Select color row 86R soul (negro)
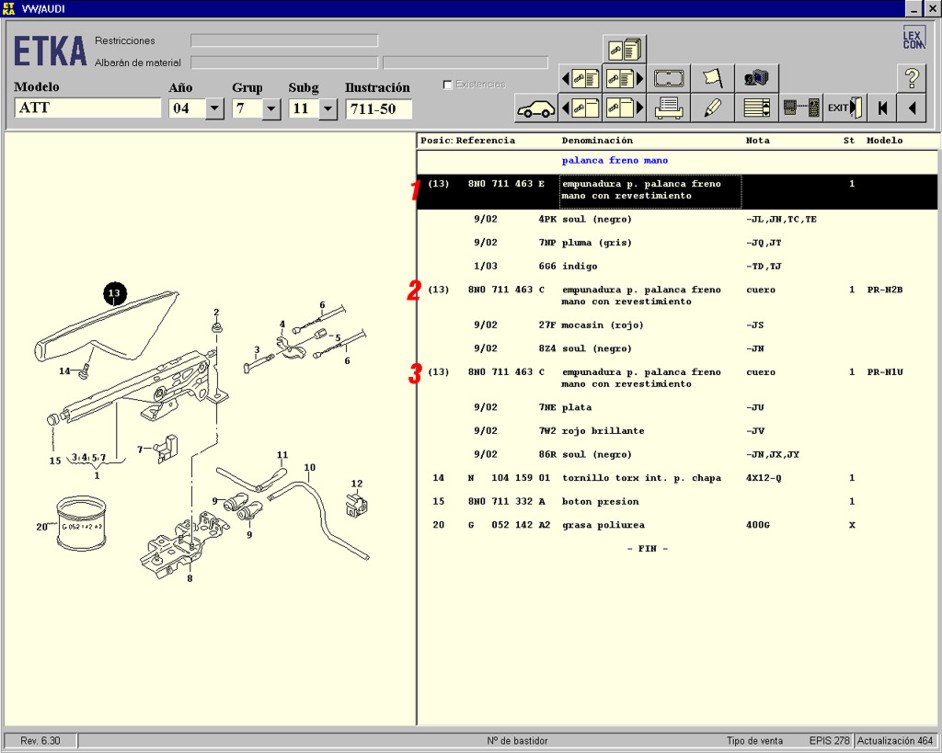 coord(677,454)
